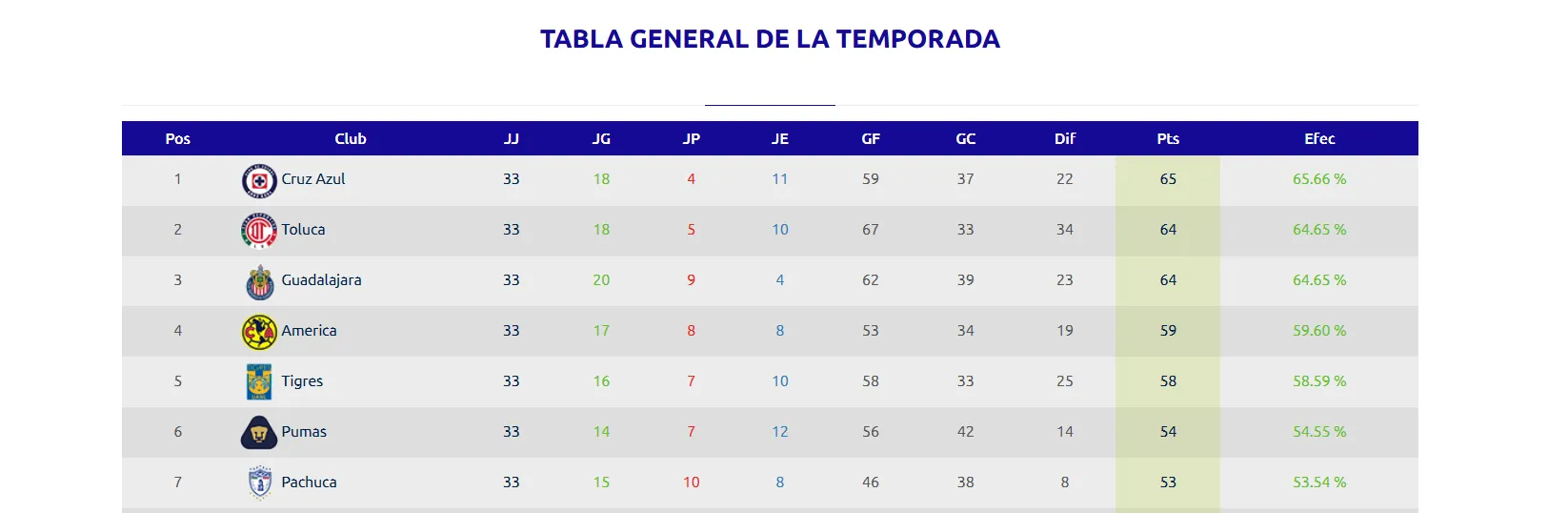Open the Toluca team name link

(x=303, y=230)
